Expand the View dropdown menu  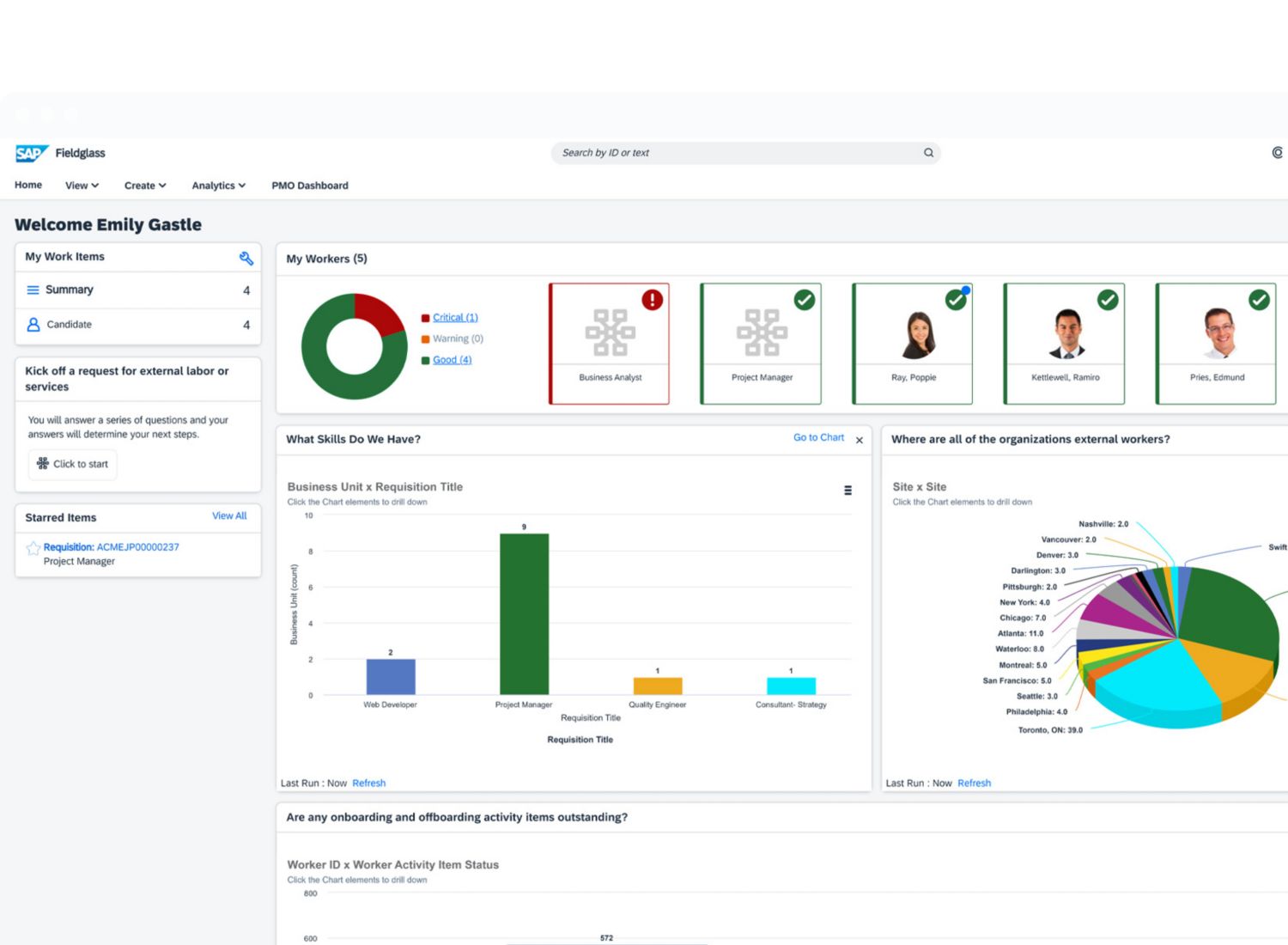[82, 186]
